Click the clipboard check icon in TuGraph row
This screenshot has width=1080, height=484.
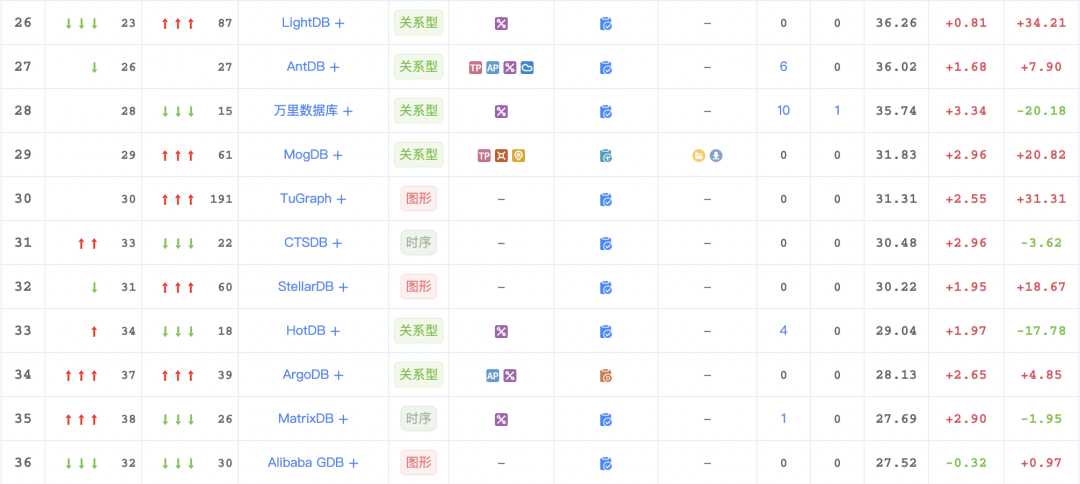click(x=606, y=200)
